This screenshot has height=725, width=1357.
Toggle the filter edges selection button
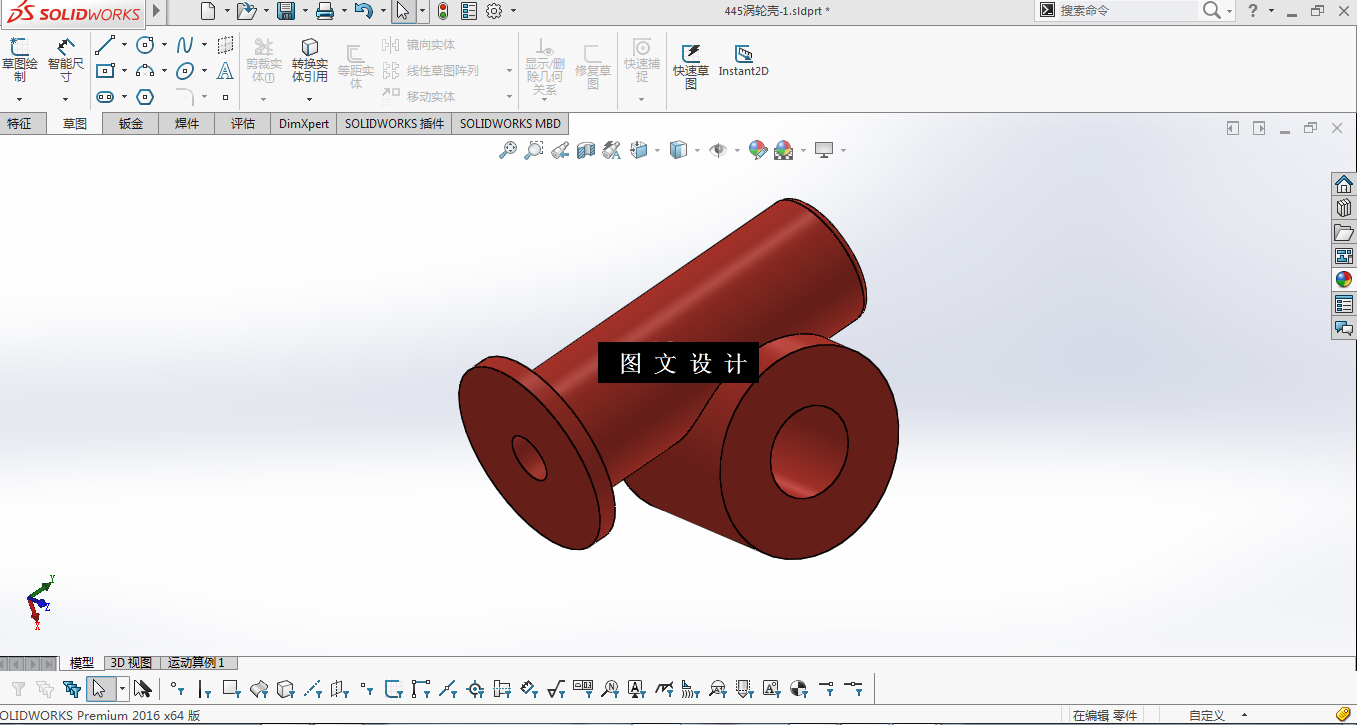[204, 688]
